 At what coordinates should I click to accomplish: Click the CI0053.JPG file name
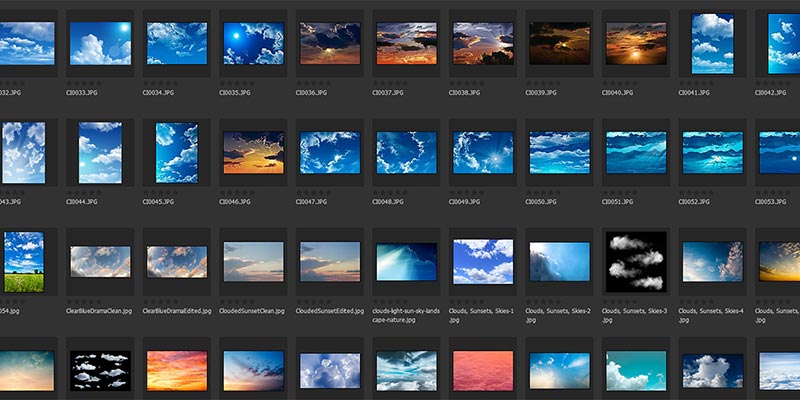pyautogui.click(x=770, y=202)
